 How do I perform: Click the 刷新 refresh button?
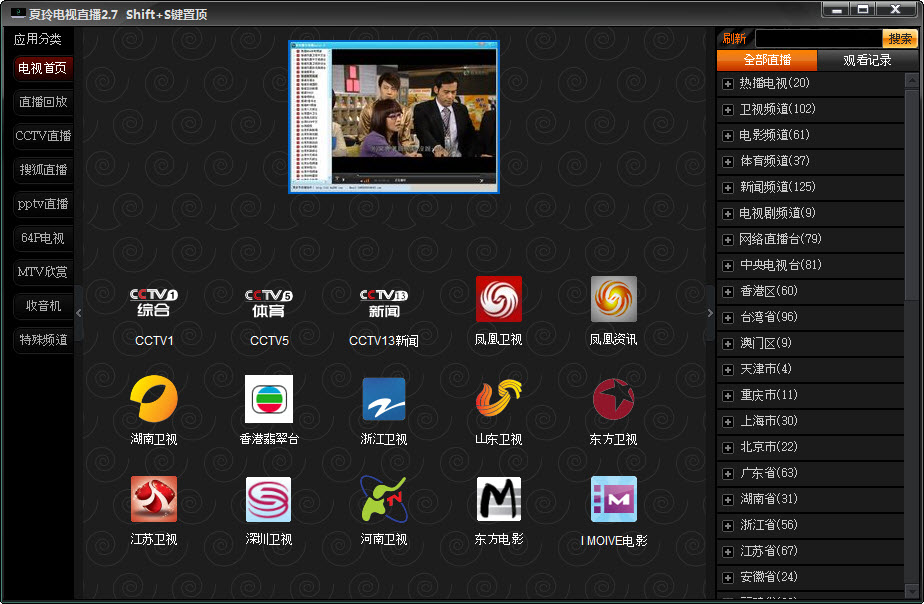point(734,38)
